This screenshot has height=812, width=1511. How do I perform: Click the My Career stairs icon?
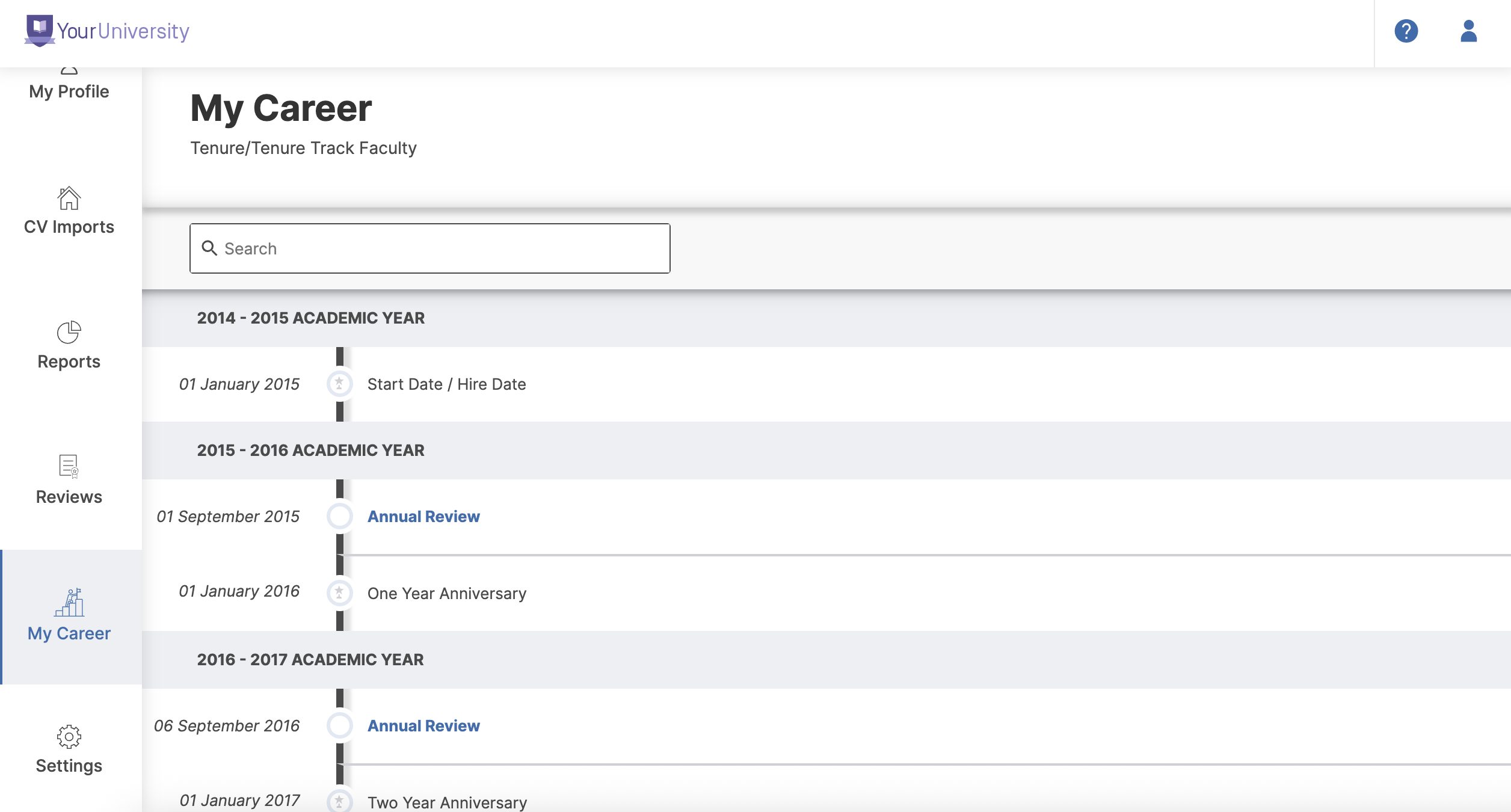click(69, 602)
